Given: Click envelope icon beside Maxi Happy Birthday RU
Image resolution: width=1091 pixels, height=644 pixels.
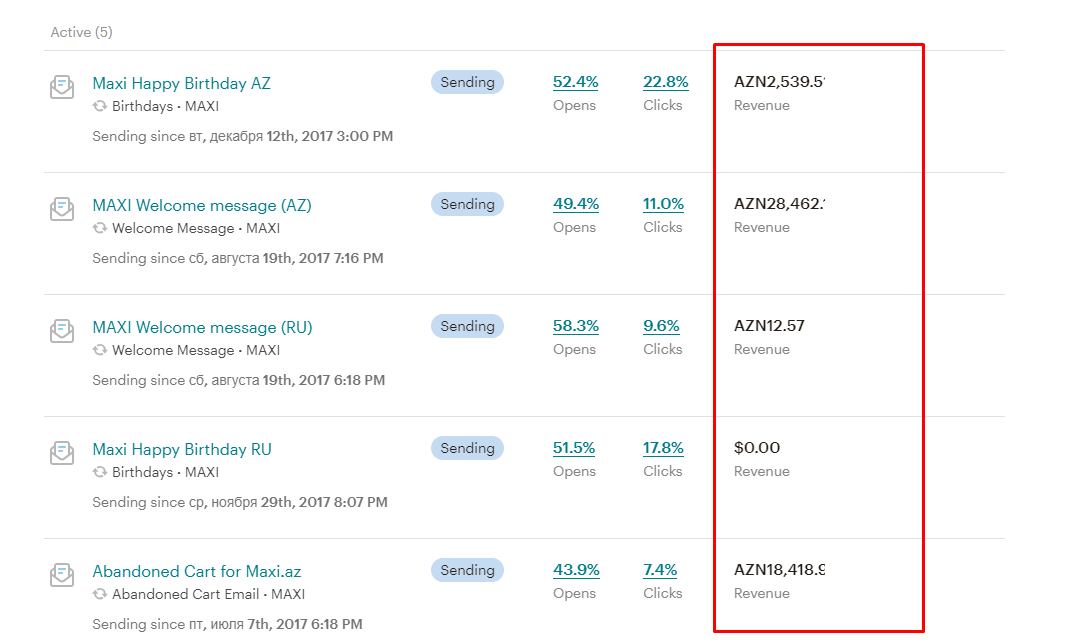Looking at the screenshot, I should pos(62,453).
